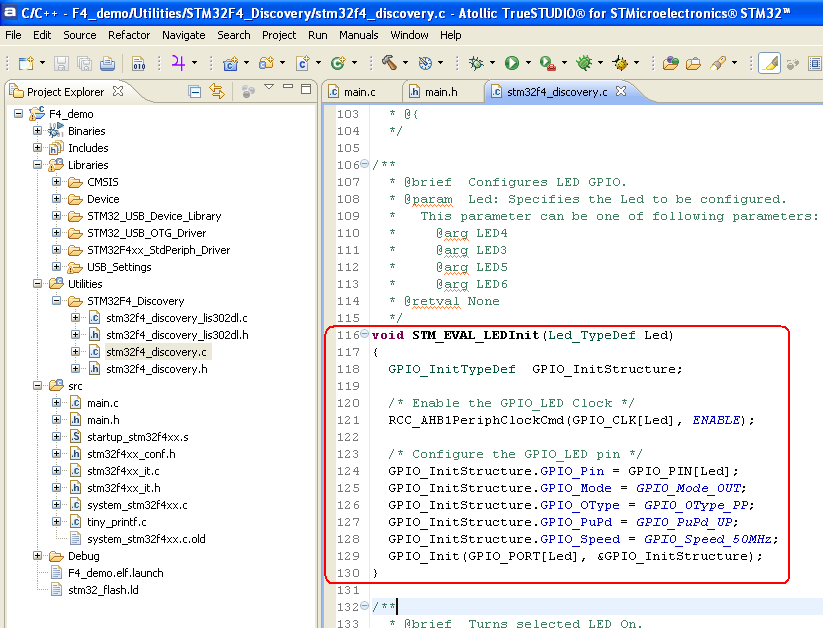Click the yellow bug toolbar icon
Image resolution: width=823 pixels, height=628 pixels.
(x=620, y=63)
